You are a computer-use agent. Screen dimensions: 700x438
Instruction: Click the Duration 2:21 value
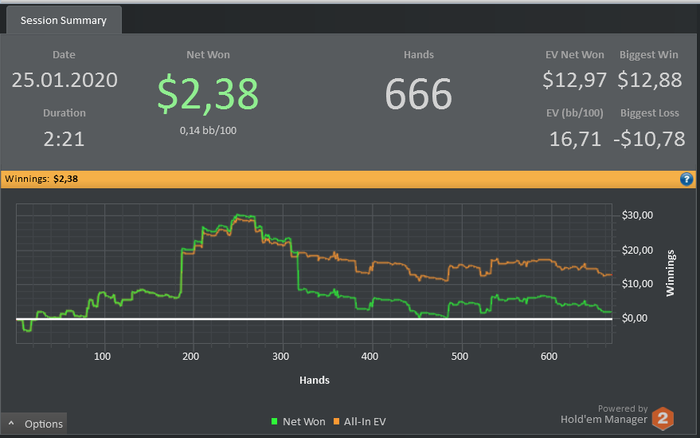point(64,139)
